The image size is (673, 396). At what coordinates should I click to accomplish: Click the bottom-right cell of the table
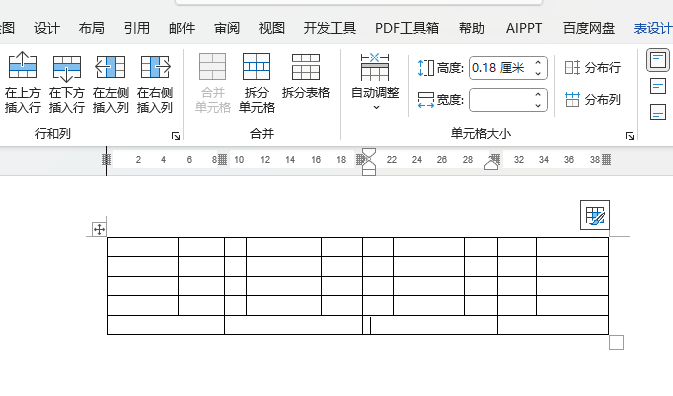pyautogui.click(x=553, y=325)
